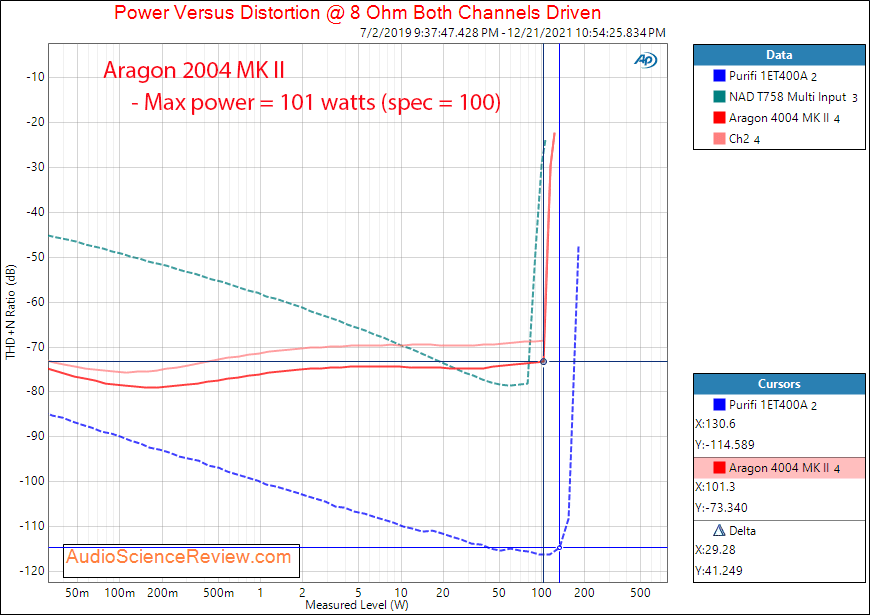The width and height of the screenshot is (870, 615).
Task: Select Aragon 4004 MK II in Data legend
Action: pyautogui.click(x=784, y=118)
